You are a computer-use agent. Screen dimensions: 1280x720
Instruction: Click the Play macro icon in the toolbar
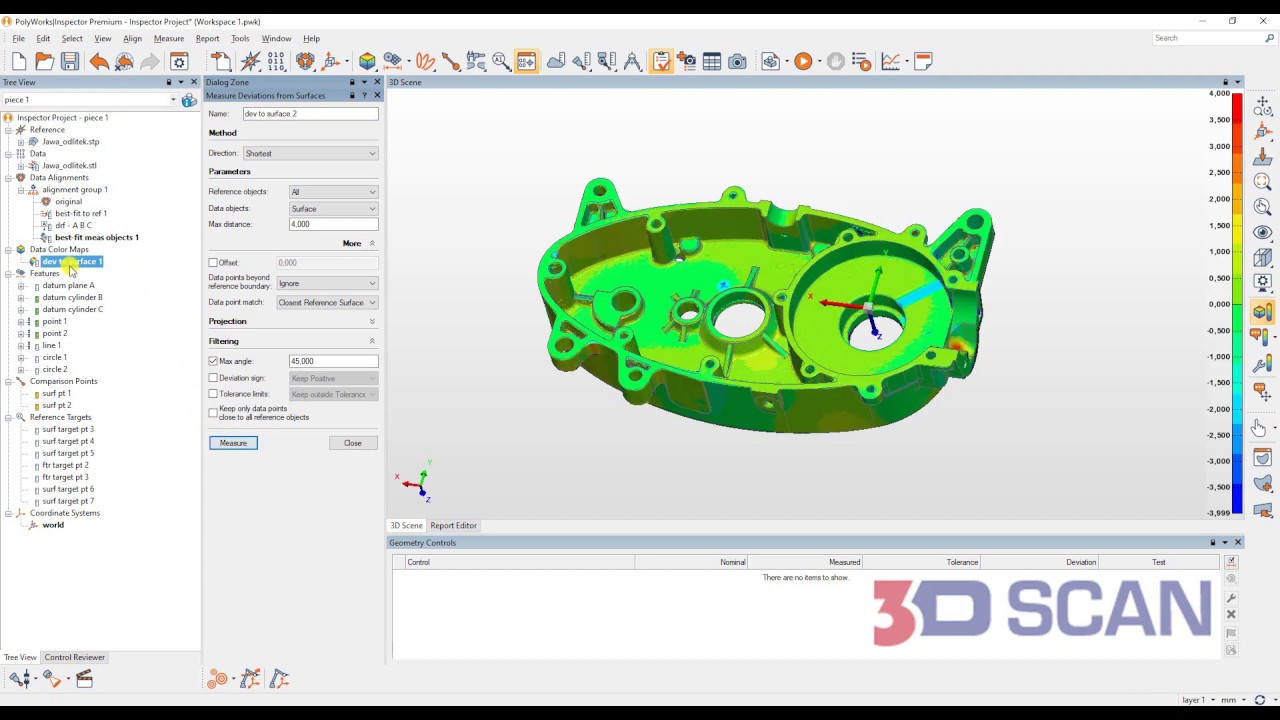tap(803, 61)
